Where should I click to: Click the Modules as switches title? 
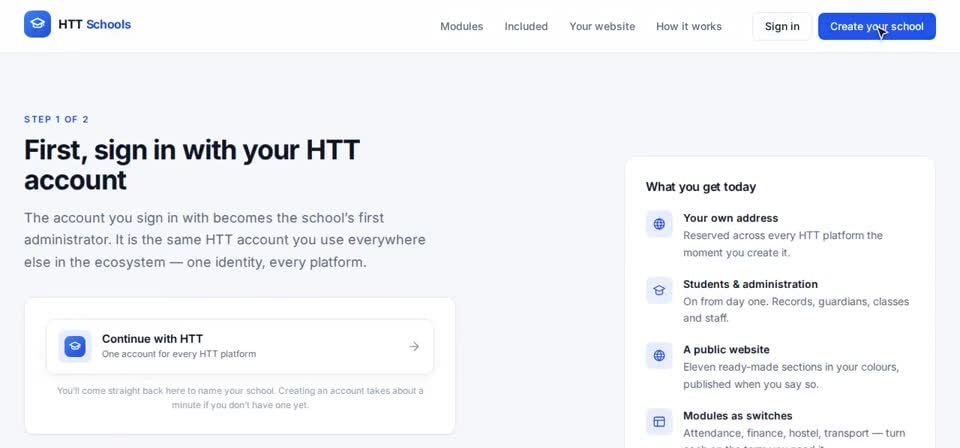point(738,416)
